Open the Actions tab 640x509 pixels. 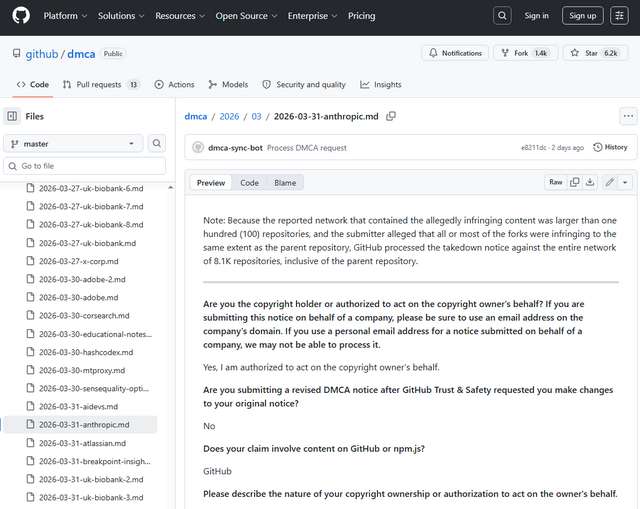(175, 84)
